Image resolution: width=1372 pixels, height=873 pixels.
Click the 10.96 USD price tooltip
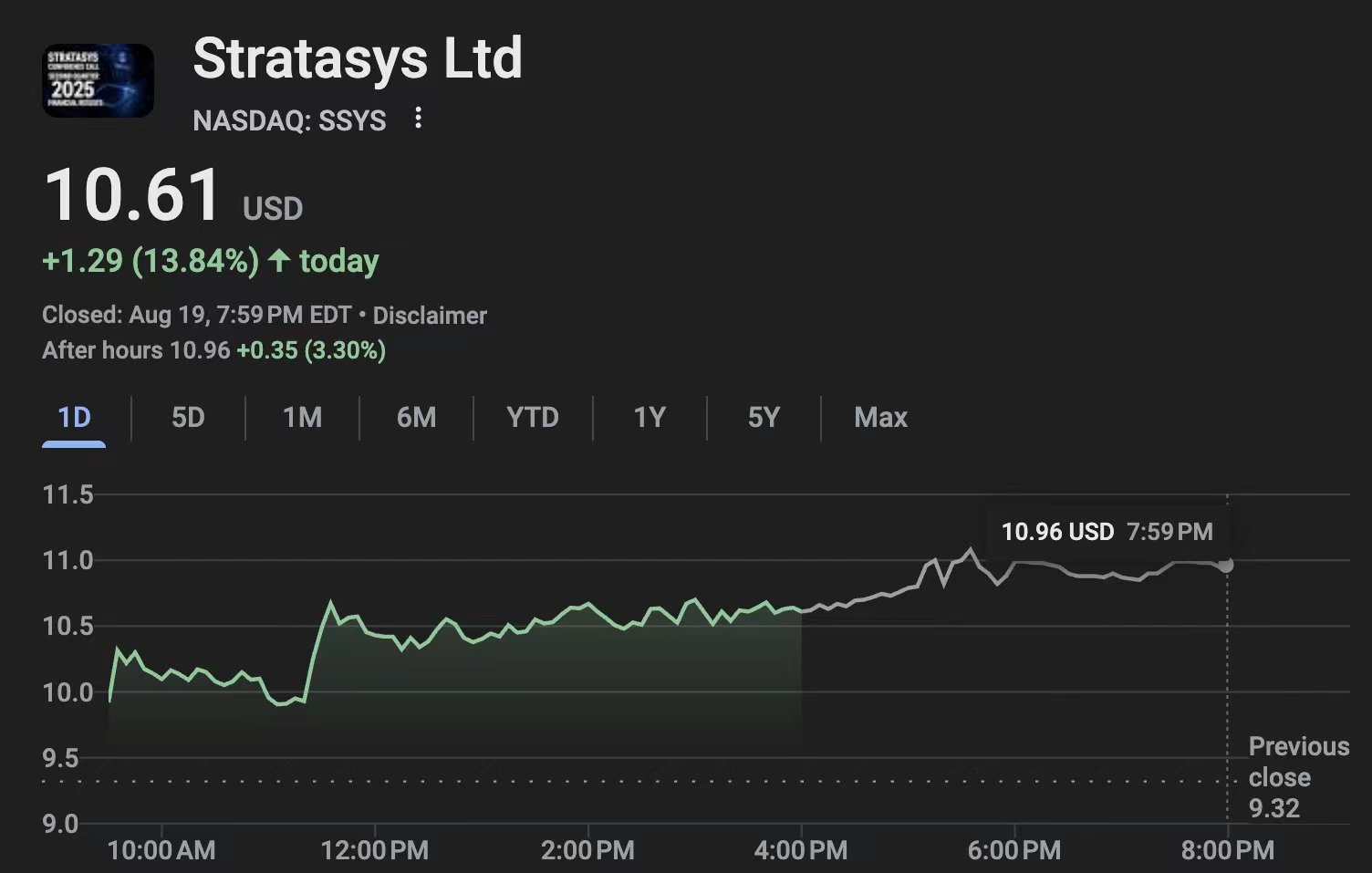click(x=1107, y=532)
